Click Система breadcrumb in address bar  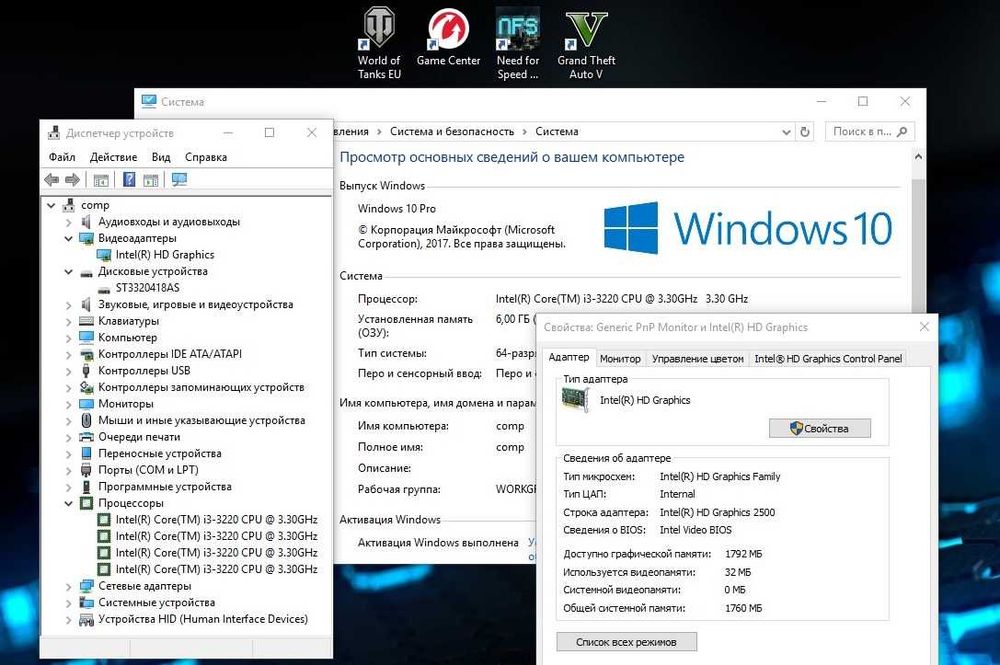pos(557,131)
